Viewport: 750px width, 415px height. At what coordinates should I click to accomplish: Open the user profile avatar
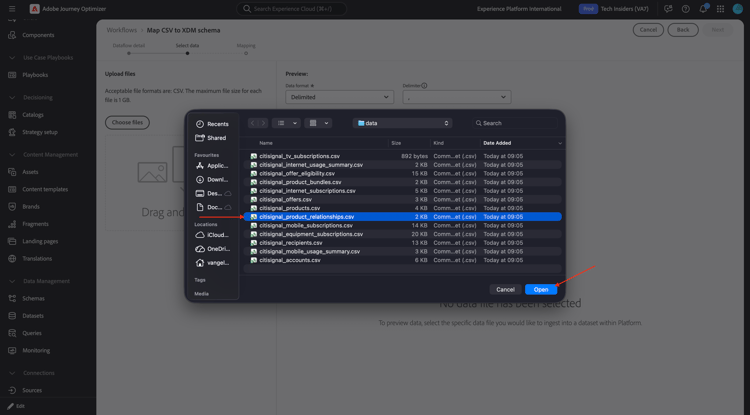(x=738, y=9)
